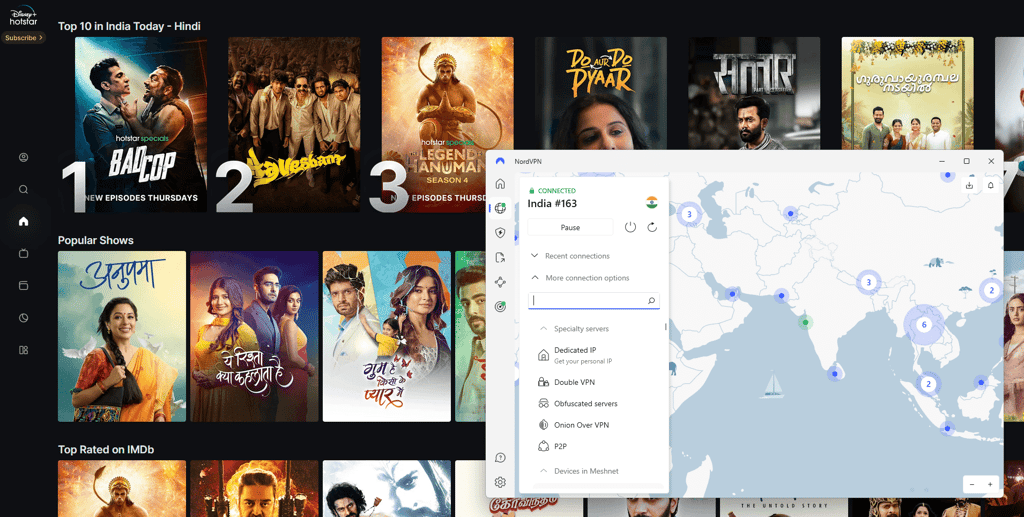The height and width of the screenshot is (517, 1024).
Task: Open Anupama show poster in Popular Shows
Action: (121, 336)
